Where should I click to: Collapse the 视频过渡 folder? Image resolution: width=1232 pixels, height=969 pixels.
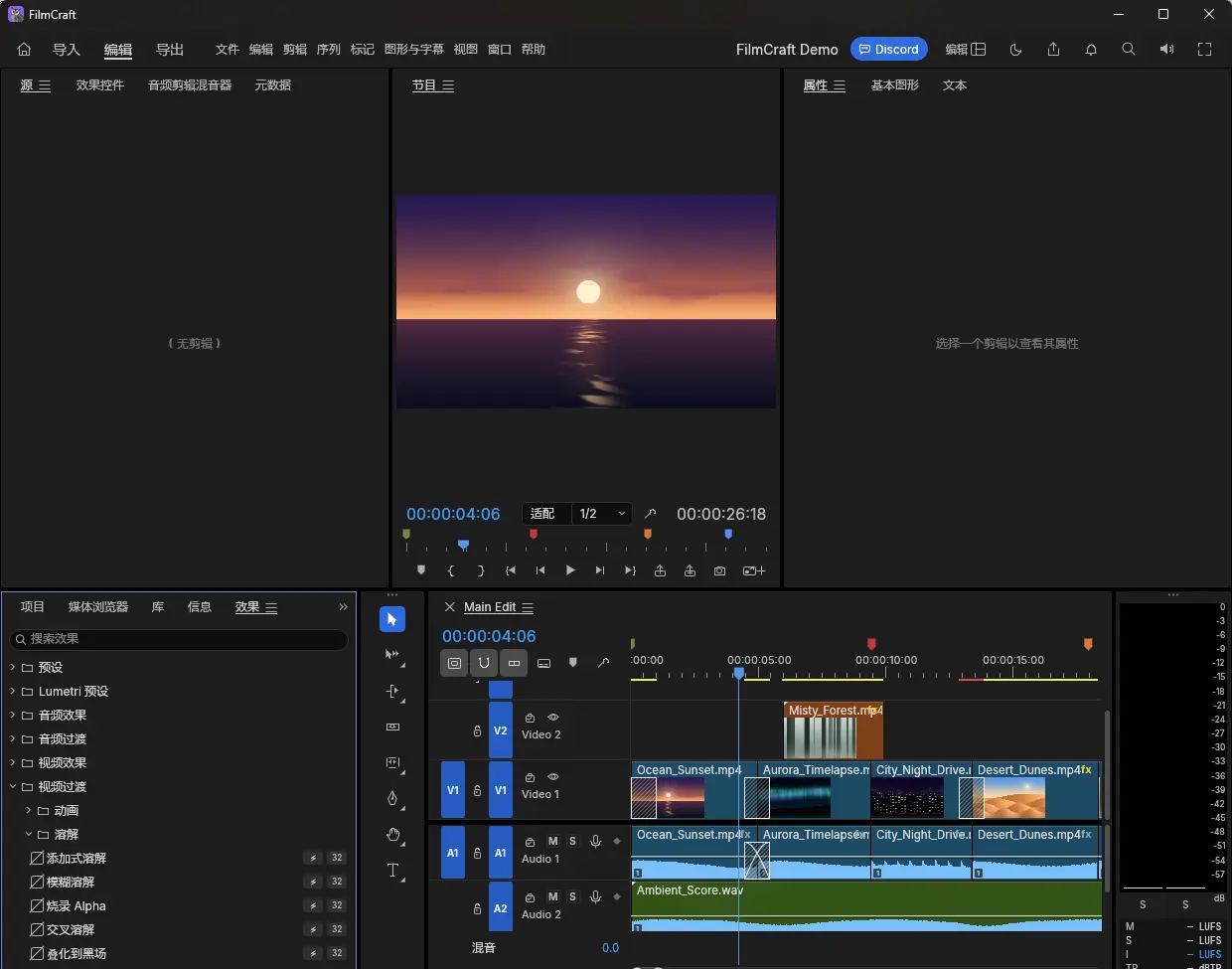[13, 786]
